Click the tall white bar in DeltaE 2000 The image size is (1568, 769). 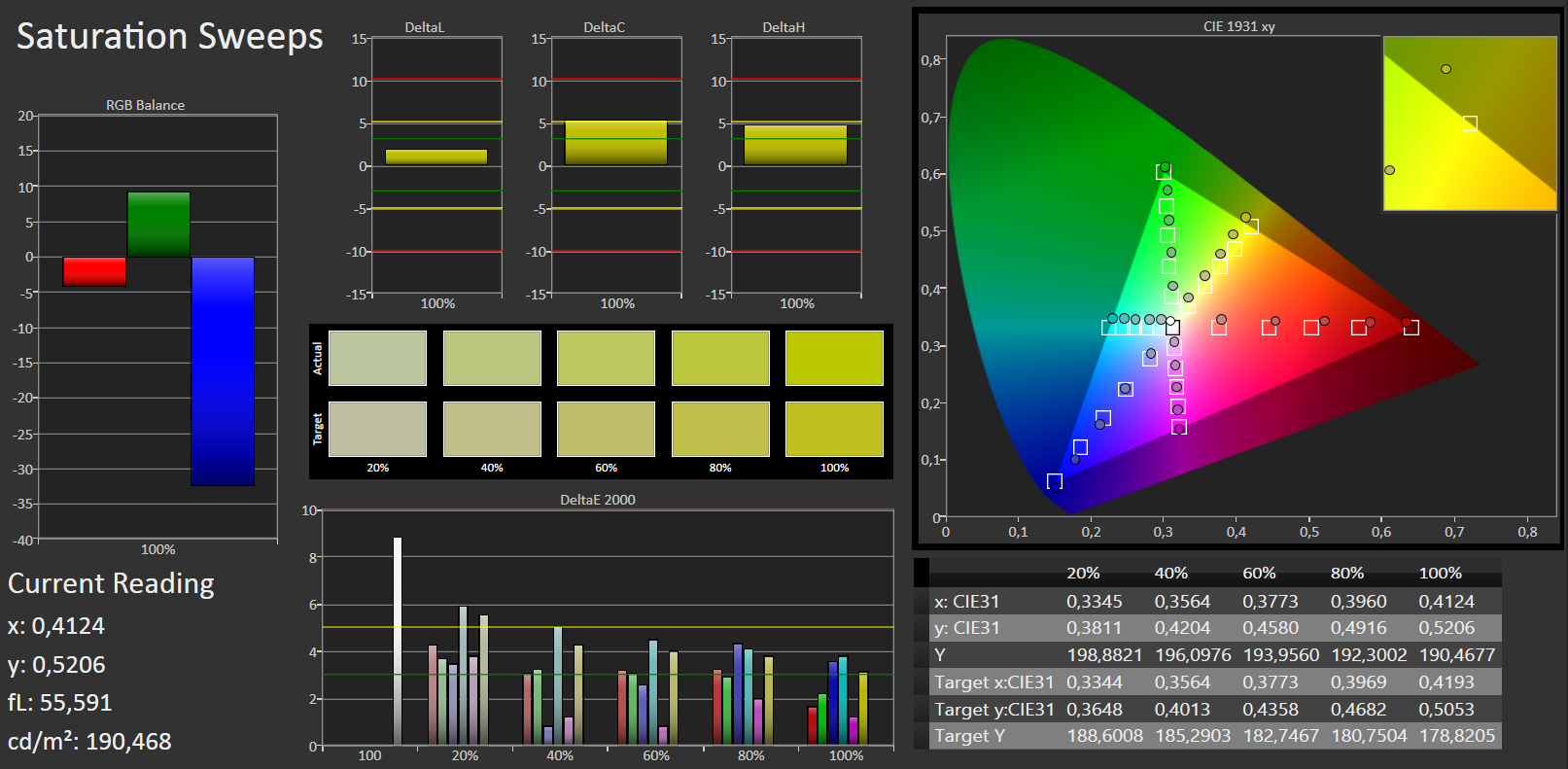click(397, 641)
